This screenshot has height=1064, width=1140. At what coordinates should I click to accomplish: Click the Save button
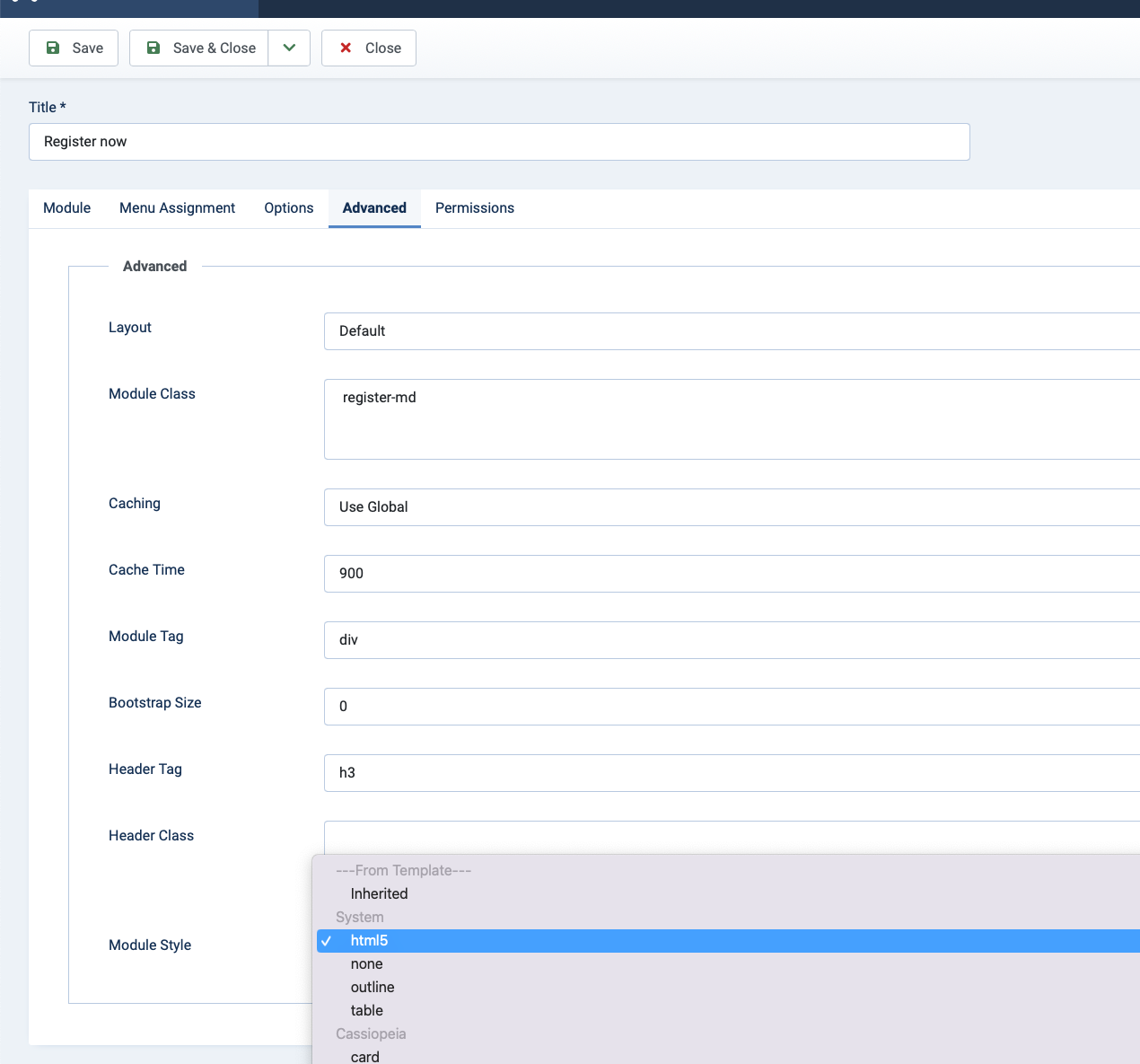(x=74, y=48)
